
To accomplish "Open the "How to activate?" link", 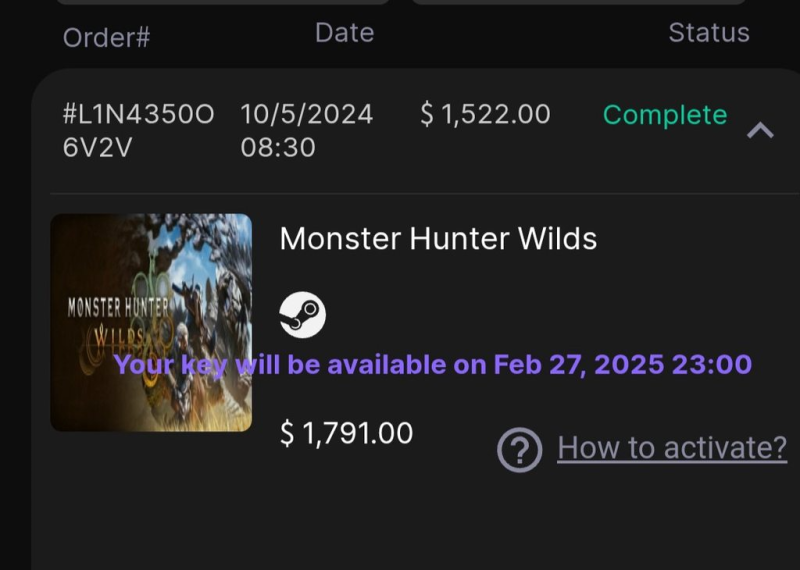I will coord(672,448).
